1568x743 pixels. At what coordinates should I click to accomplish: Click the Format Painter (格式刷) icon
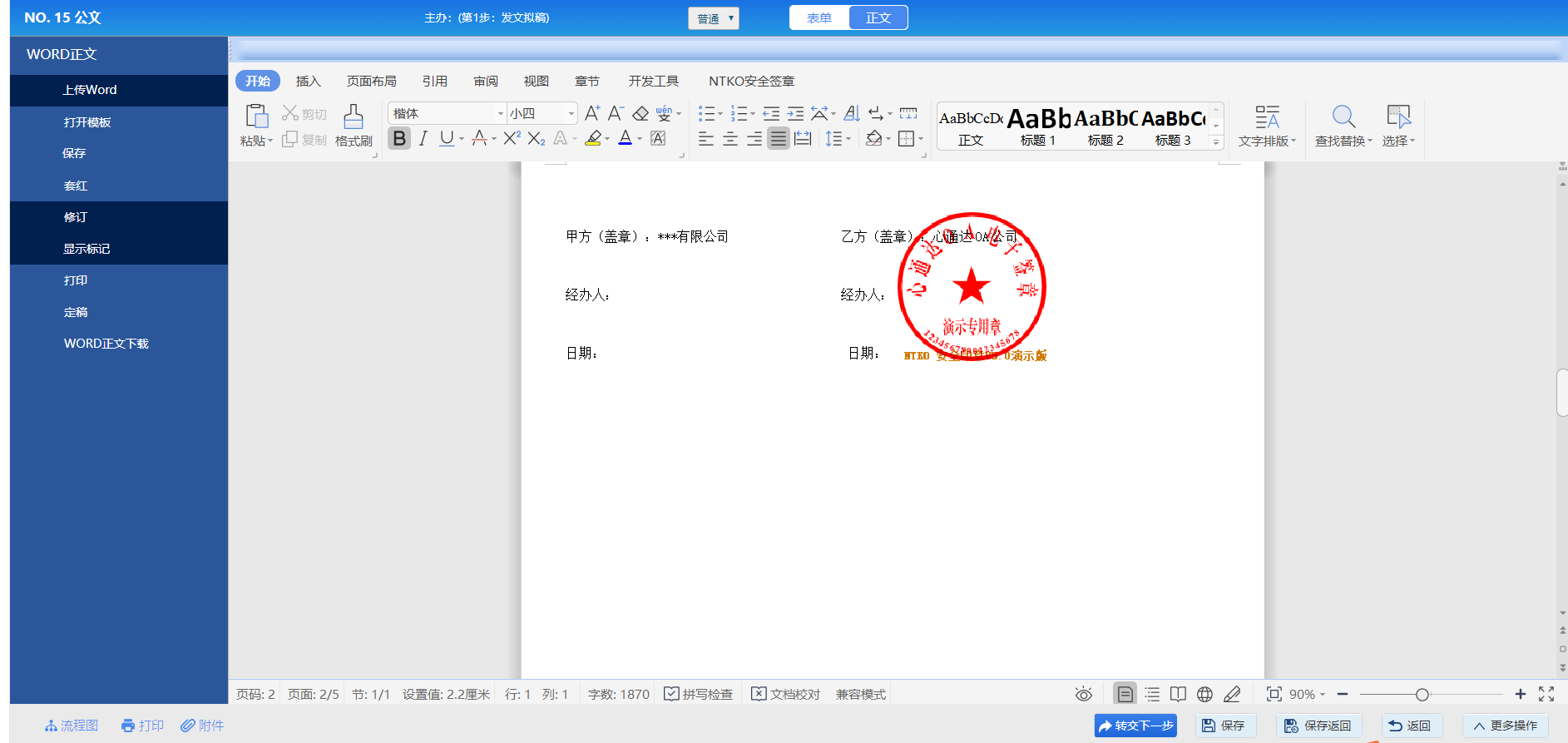(x=354, y=125)
